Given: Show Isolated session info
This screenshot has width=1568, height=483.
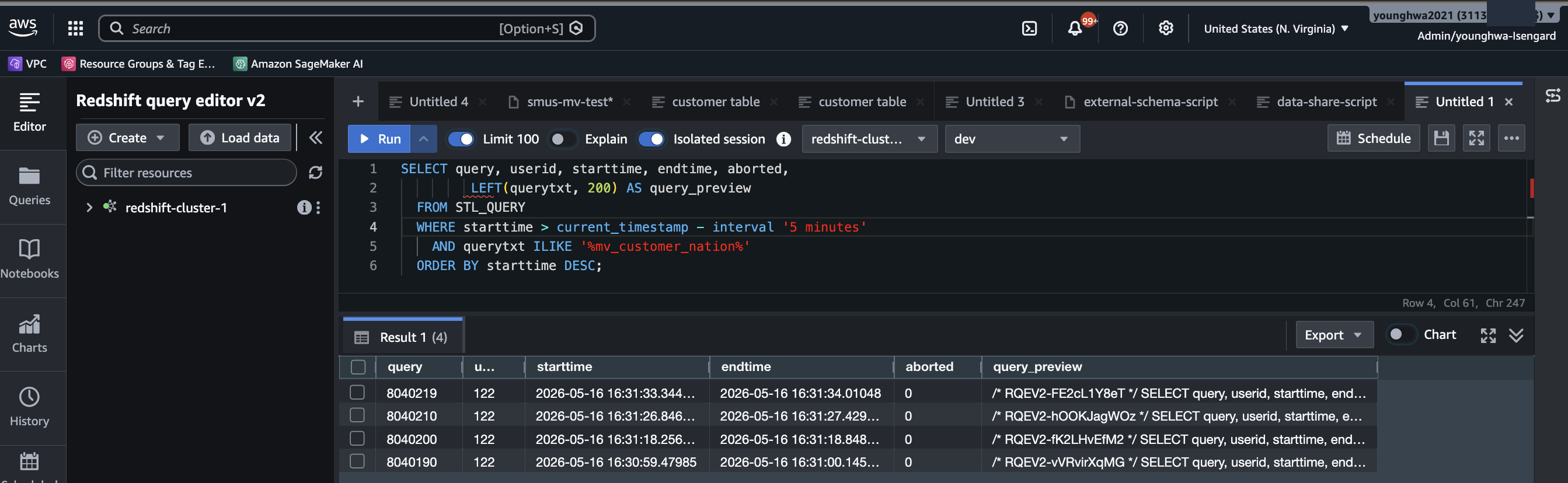Looking at the screenshot, I should [783, 139].
